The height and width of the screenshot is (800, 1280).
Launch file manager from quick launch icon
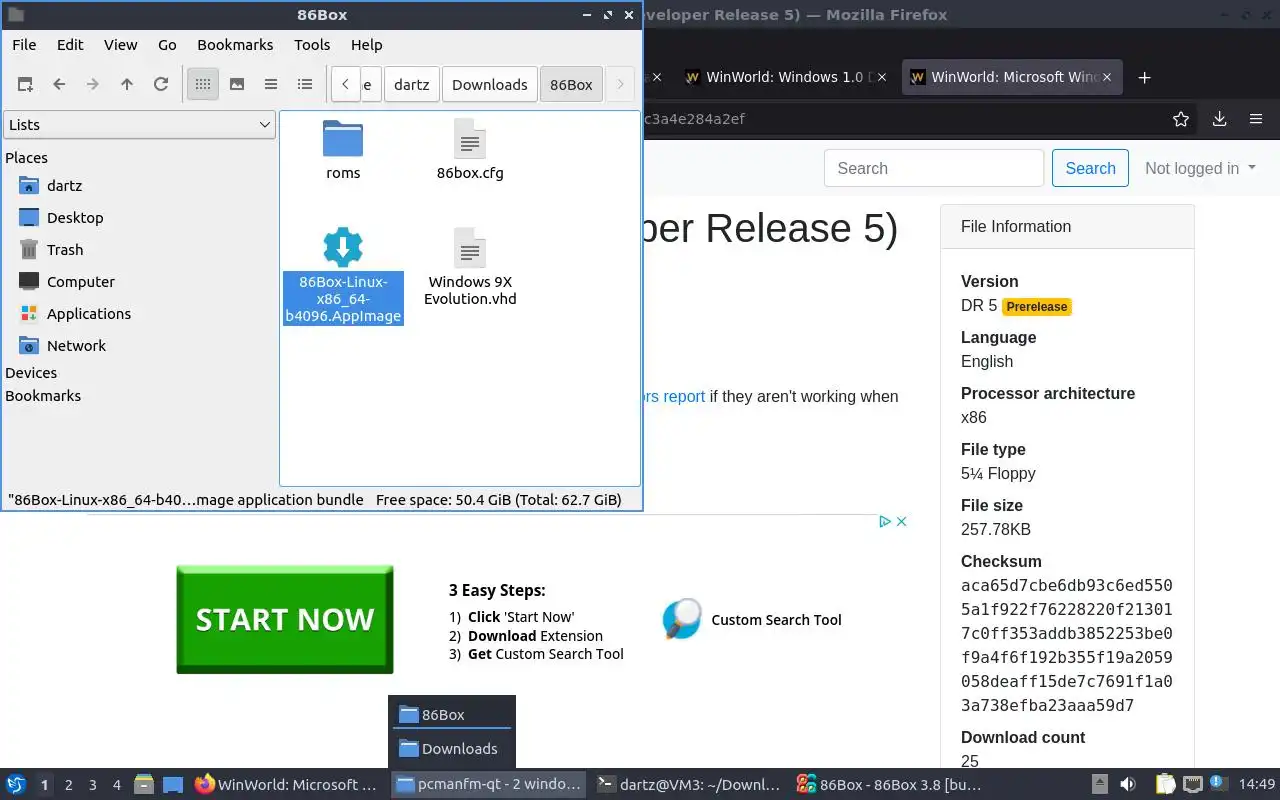(143, 785)
